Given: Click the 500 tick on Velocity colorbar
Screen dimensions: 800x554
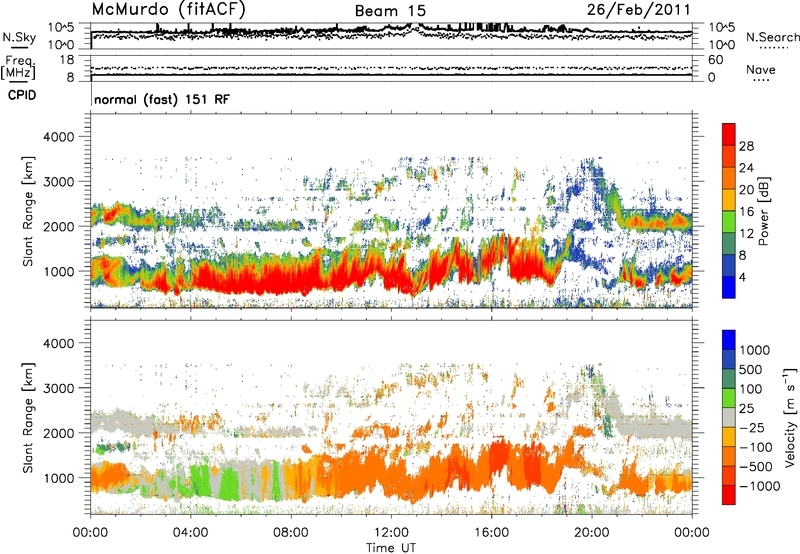Looking at the screenshot, I should 751,370.
